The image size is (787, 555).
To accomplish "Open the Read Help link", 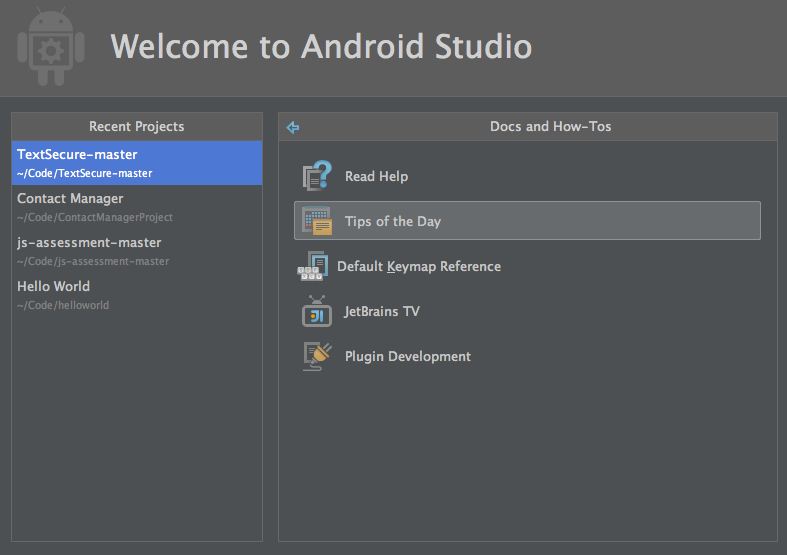I will (x=376, y=176).
